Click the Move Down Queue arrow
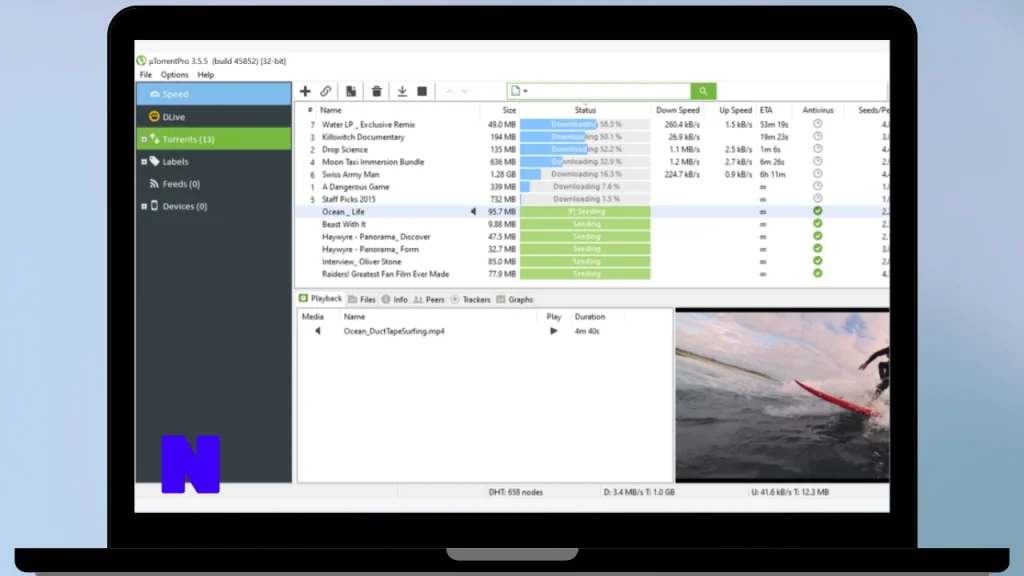The height and width of the screenshot is (576, 1024). coord(465,91)
